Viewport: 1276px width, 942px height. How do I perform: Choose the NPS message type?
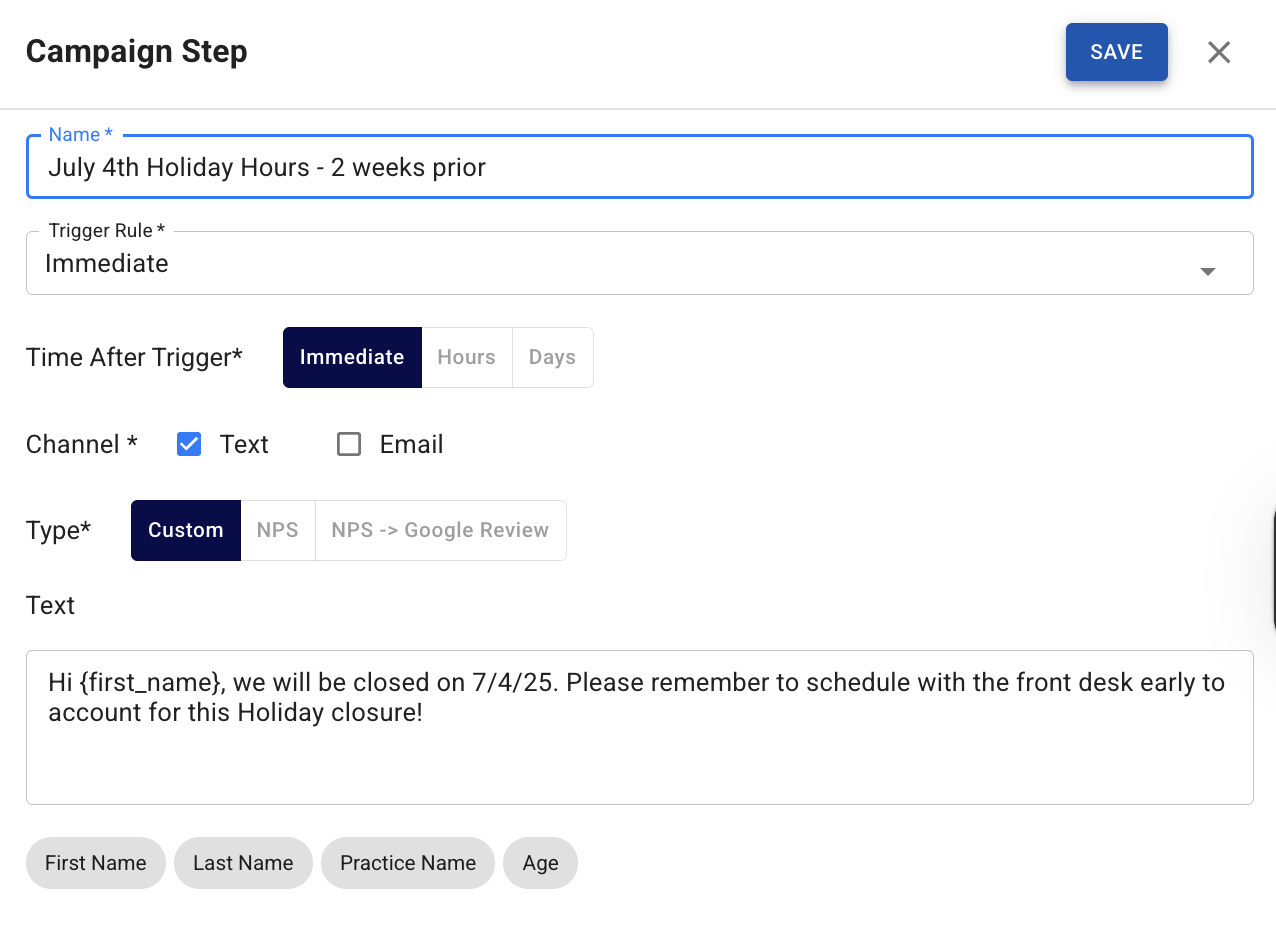pos(277,530)
